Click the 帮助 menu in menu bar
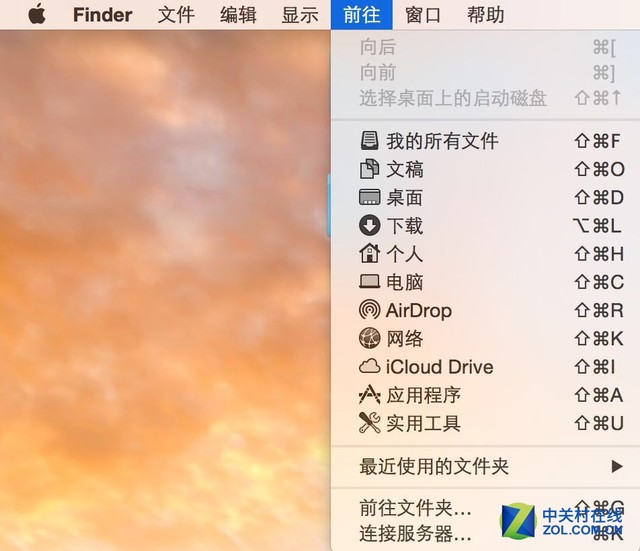 click(x=486, y=15)
